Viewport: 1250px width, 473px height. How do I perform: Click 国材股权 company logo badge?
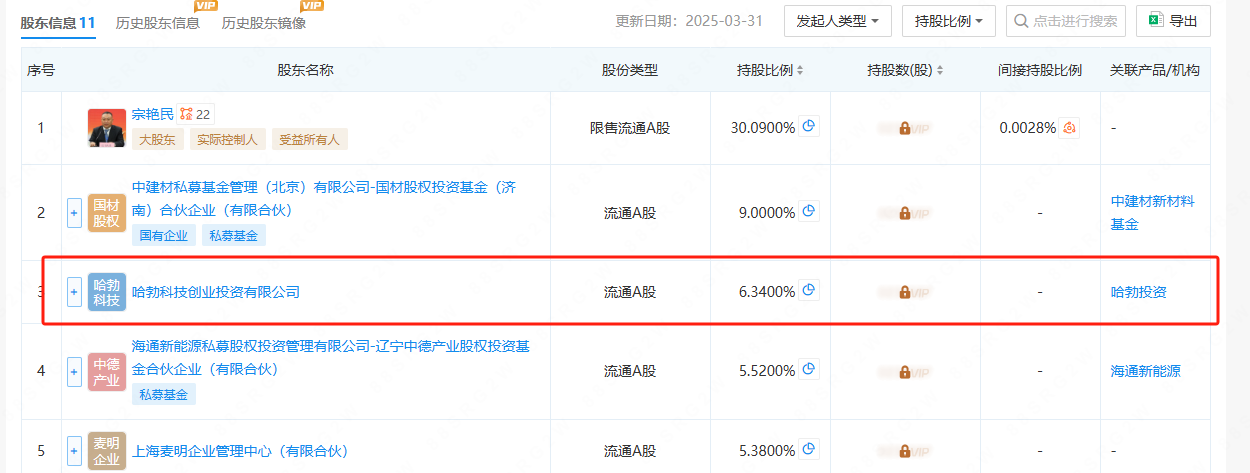coord(107,213)
